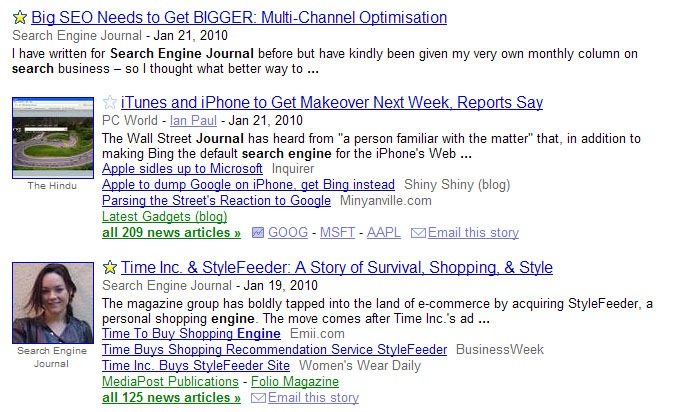Open Time Buys Shopping Recommendation Service StyleFeeder
682x412 pixels.
point(274,349)
